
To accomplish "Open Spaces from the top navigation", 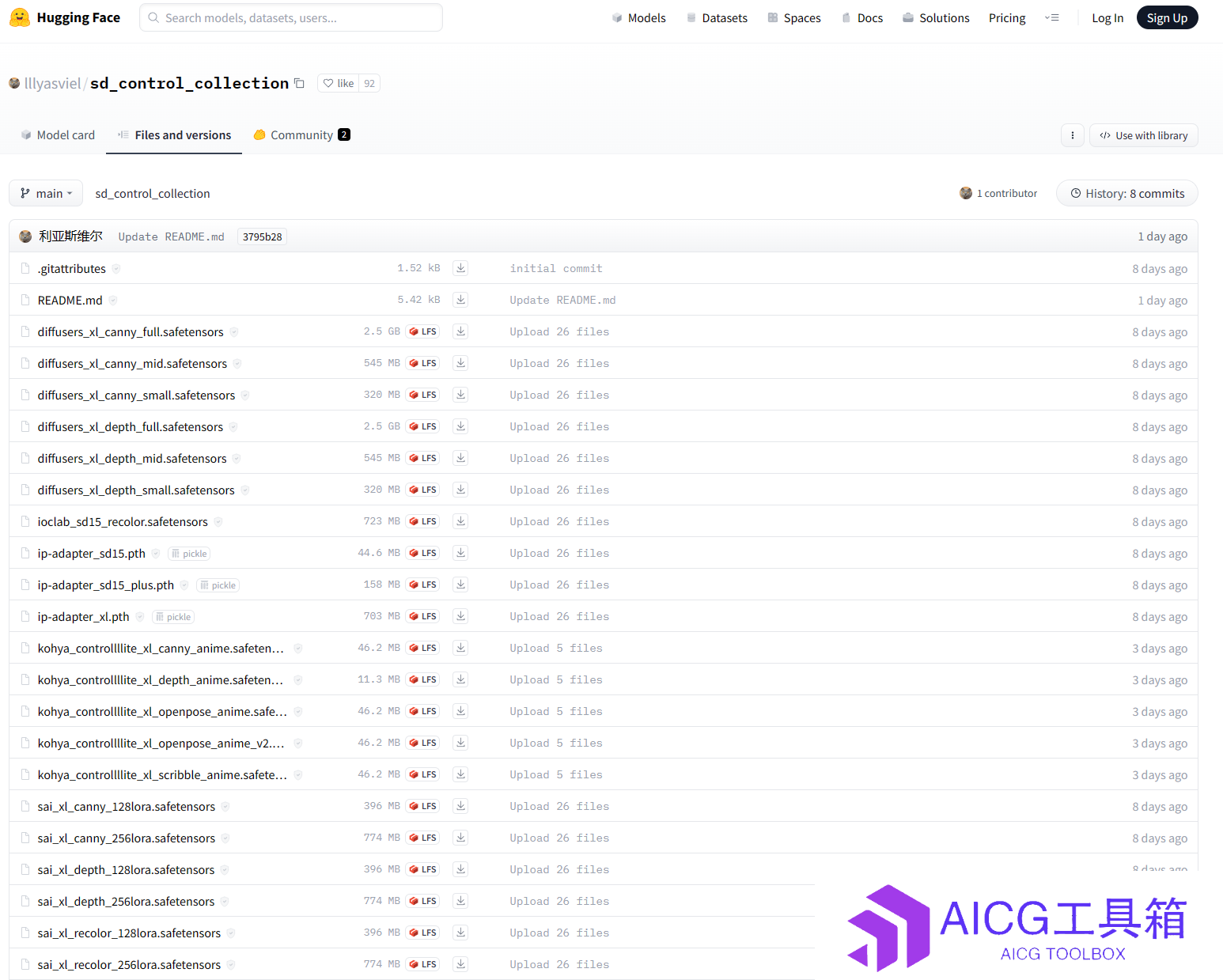I will coord(794,17).
